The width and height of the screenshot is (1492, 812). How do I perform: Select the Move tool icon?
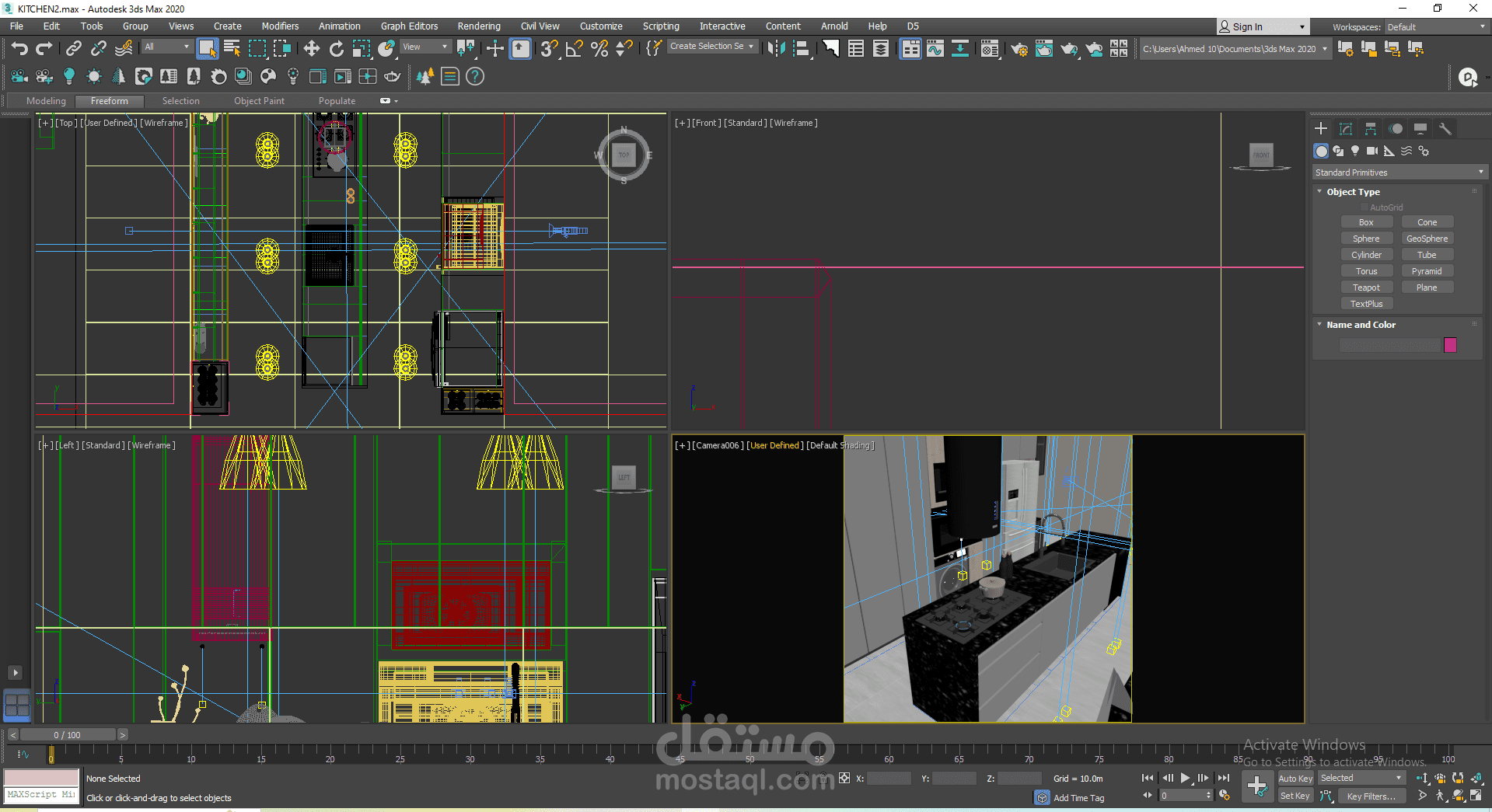(x=312, y=49)
